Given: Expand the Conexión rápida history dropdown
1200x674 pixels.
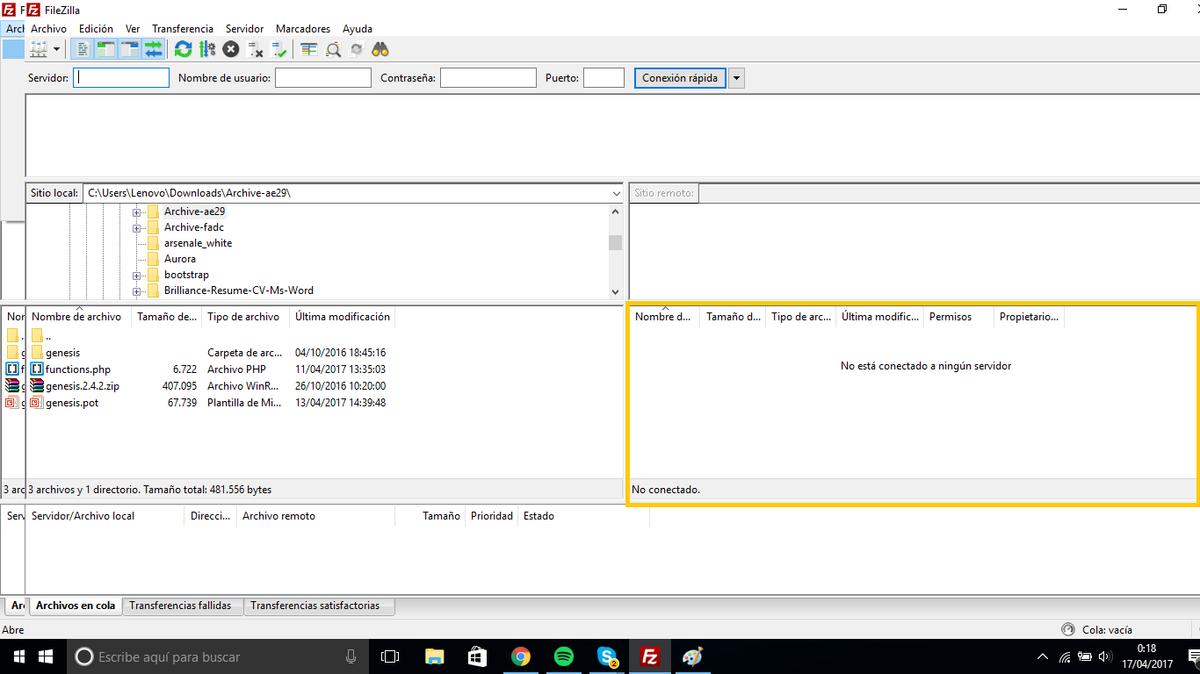Looking at the screenshot, I should pyautogui.click(x=737, y=78).
